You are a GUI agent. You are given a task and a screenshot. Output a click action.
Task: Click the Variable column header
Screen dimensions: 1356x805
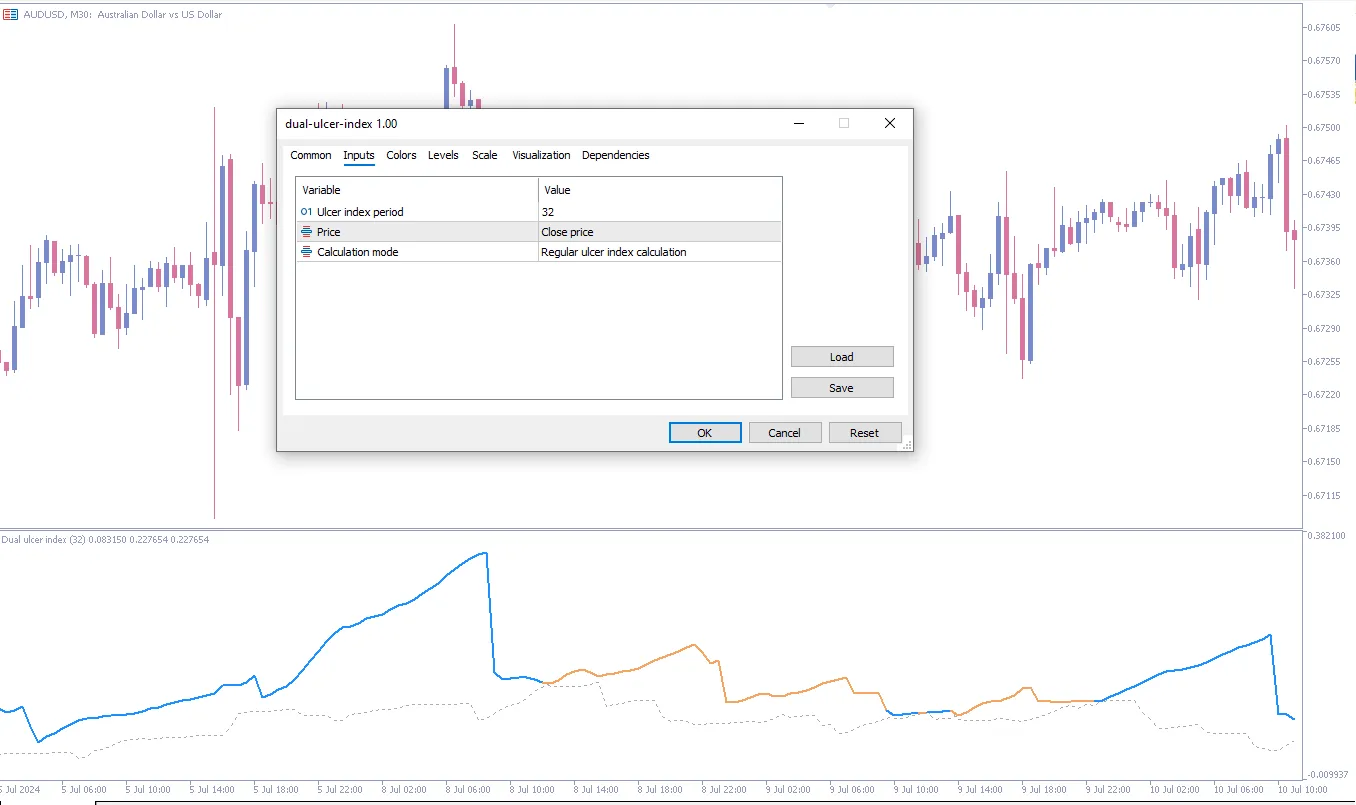coord(417,190)
